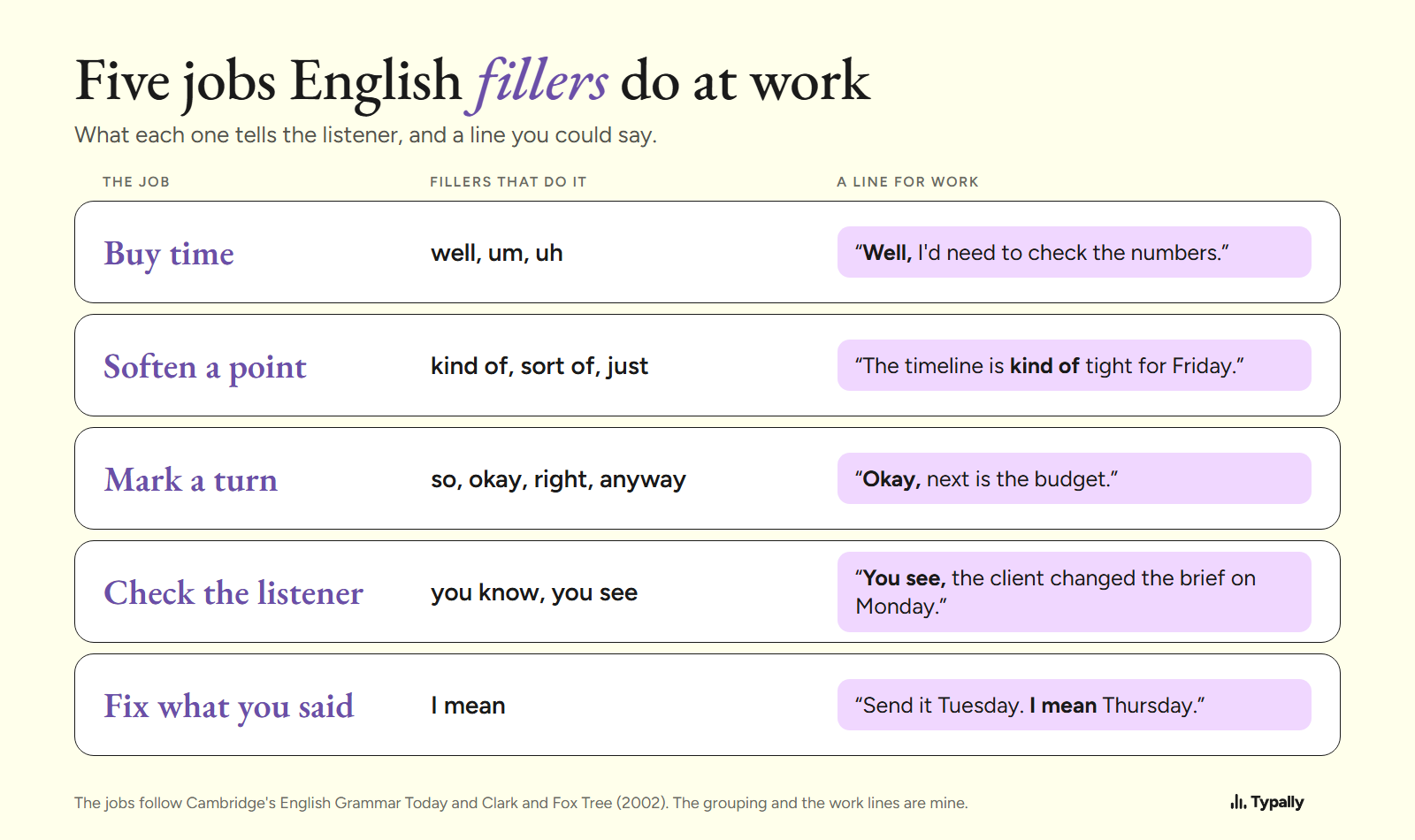
Task: Click the quote 'The timeline is kind of tight for Friday.'
Action: pyautogui.click(x=1075, y=365)
